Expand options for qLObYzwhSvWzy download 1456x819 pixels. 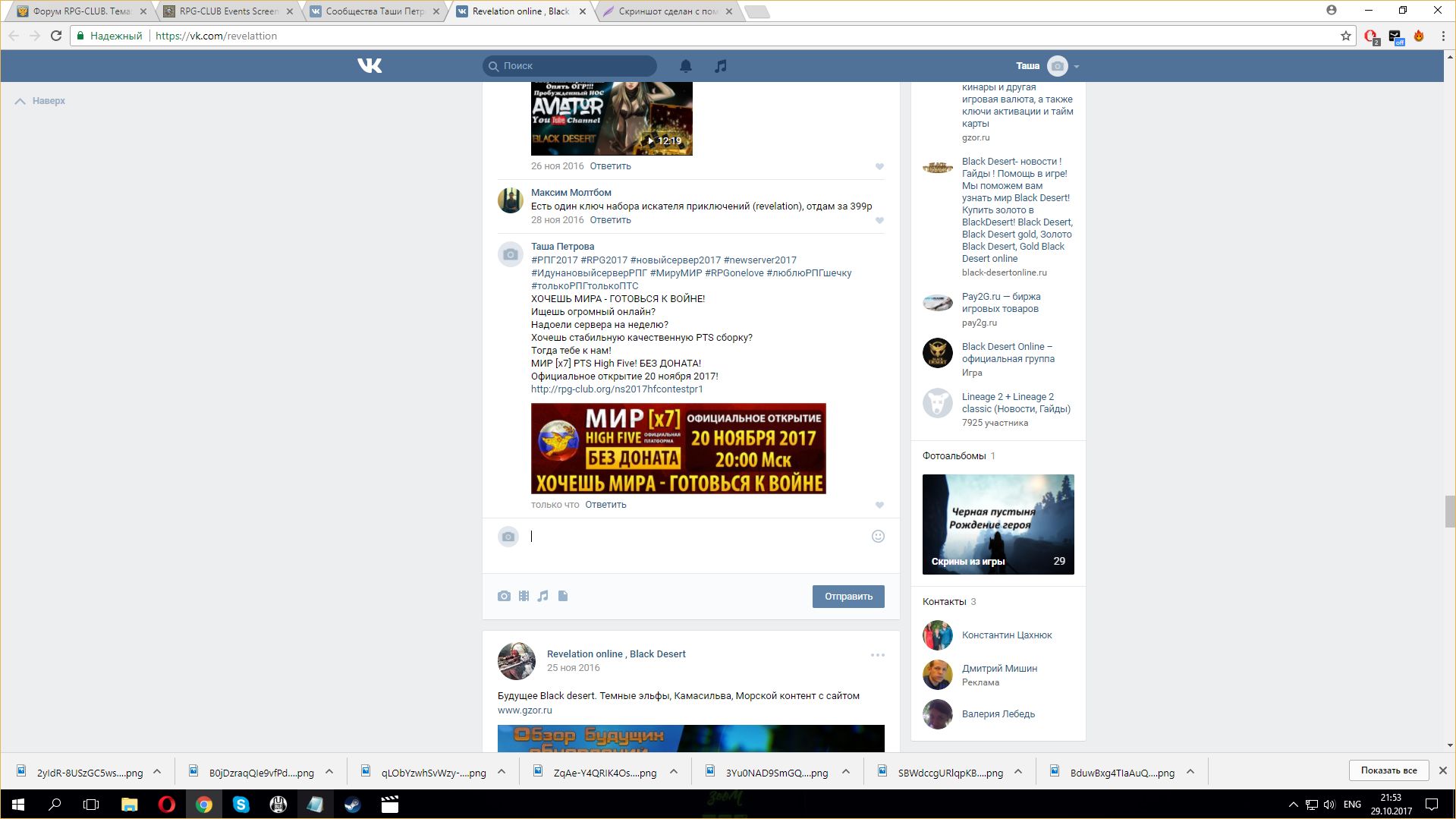click(x=502, y=772)
